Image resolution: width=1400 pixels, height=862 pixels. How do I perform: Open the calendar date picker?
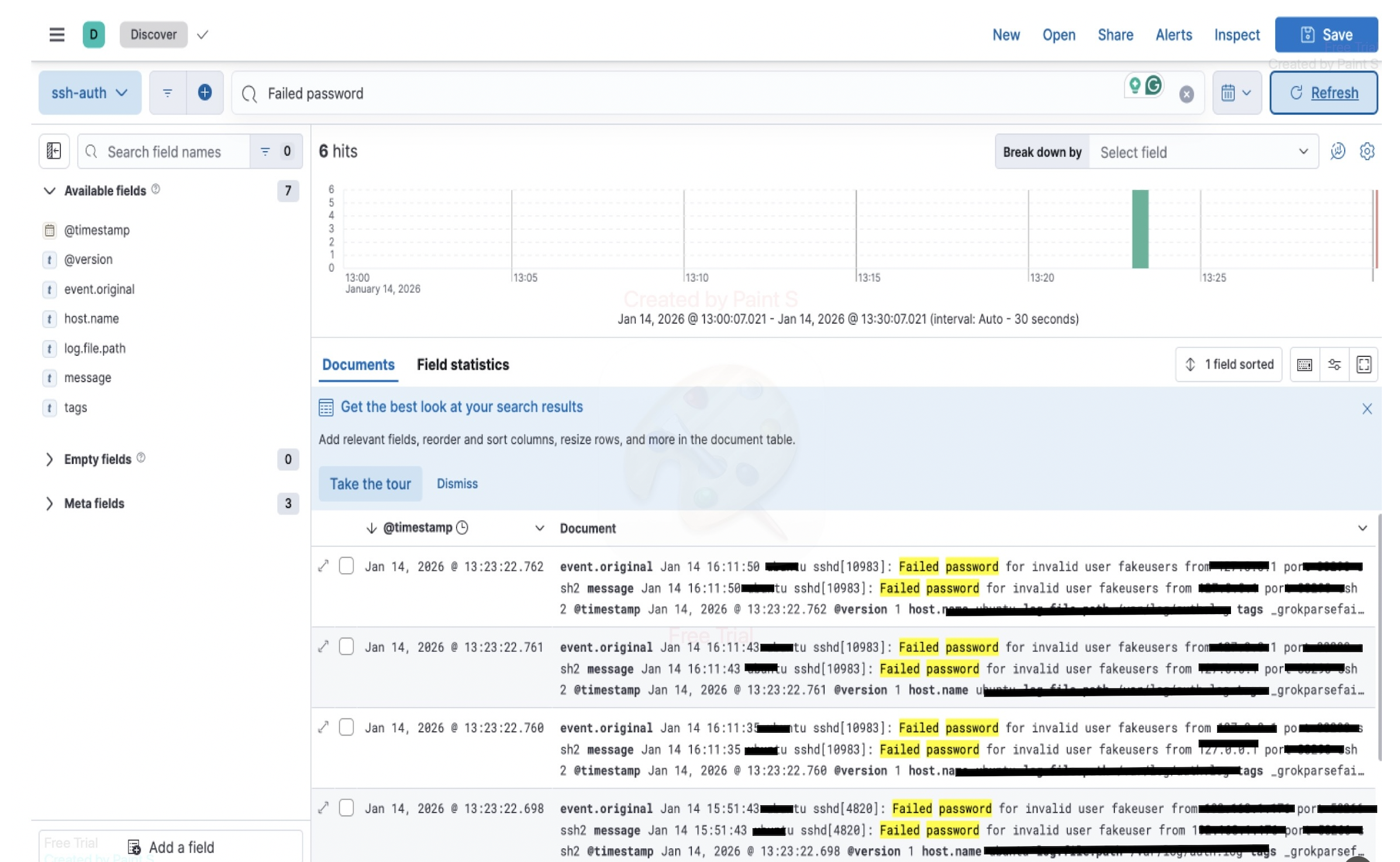click(1236, 93)
